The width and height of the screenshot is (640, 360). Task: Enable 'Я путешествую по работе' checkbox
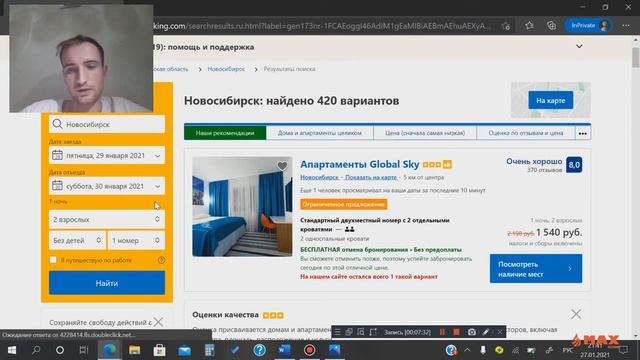click(53, 260)
